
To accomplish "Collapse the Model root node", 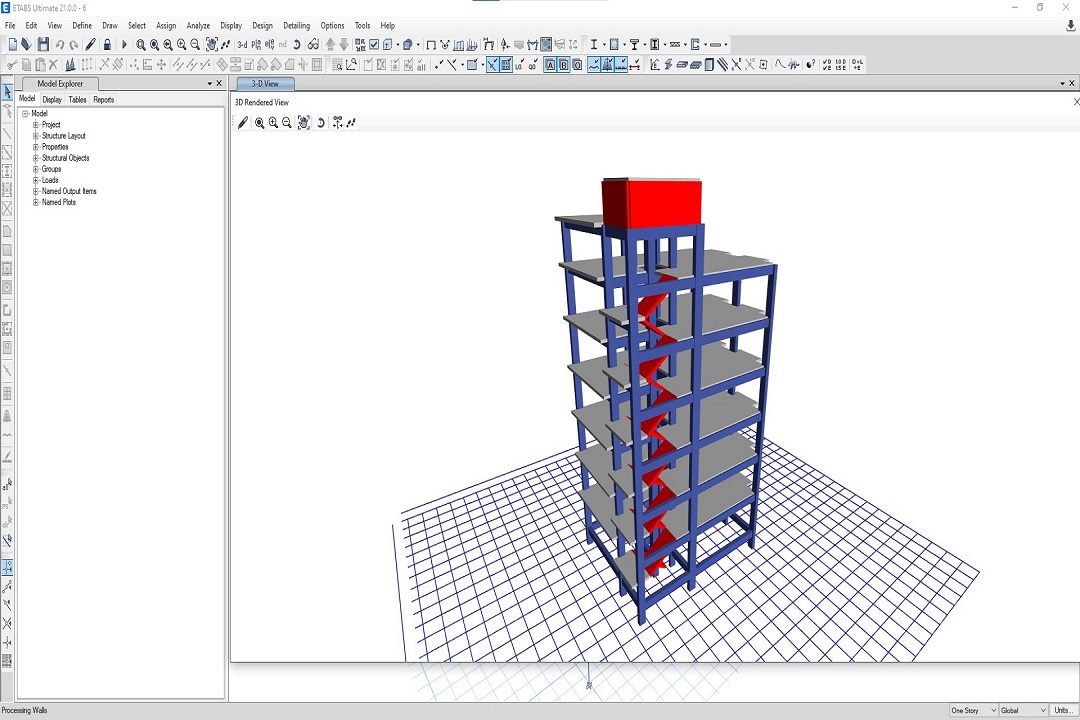I will click(25, 114).
